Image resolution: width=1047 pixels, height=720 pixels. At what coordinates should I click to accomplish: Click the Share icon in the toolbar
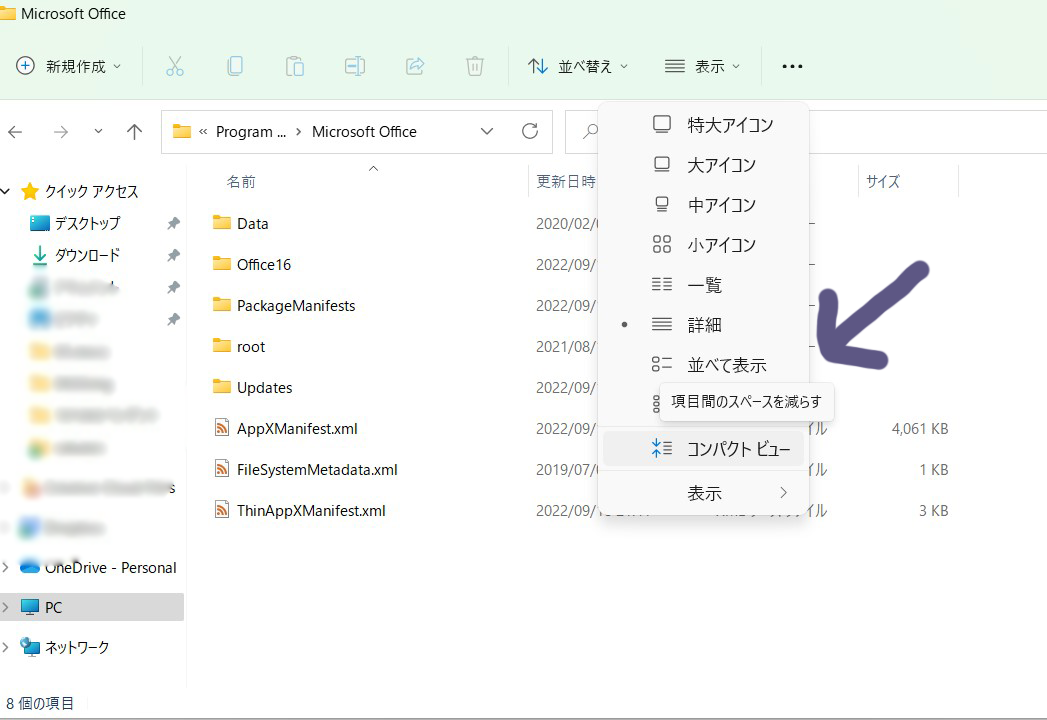click(x=415, y=66)
